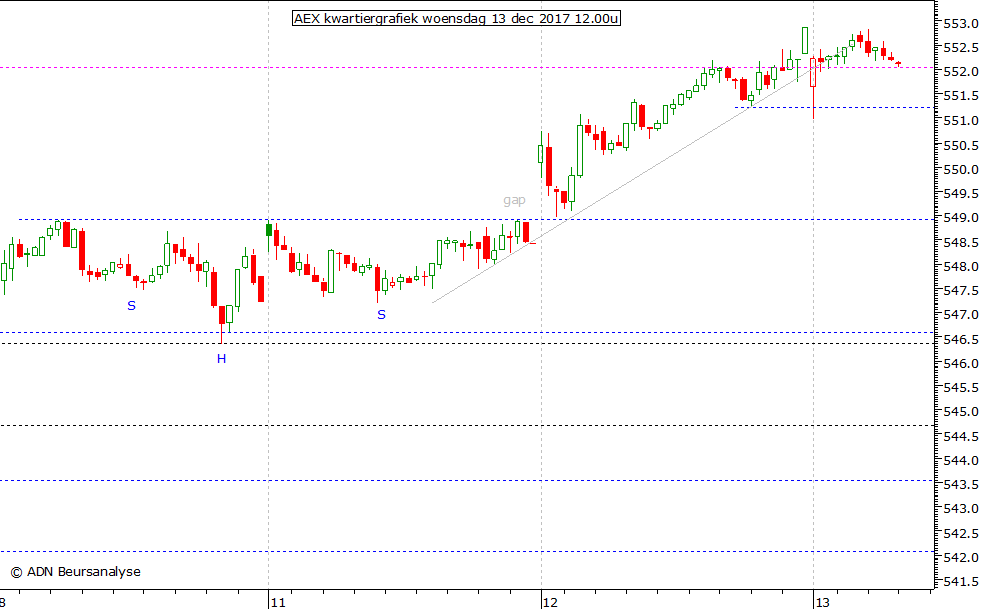Select date label 11 on time axis
The height and width of the screenshot is (609, 982).
coord(277,603)
